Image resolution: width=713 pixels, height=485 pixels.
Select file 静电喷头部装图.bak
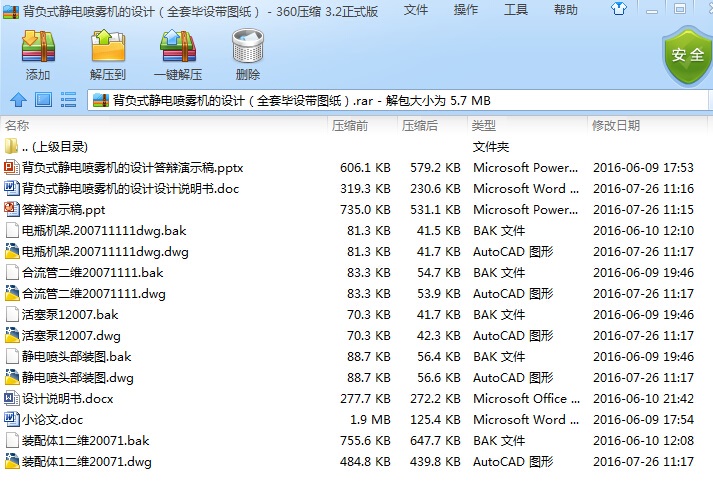point(354,356)
